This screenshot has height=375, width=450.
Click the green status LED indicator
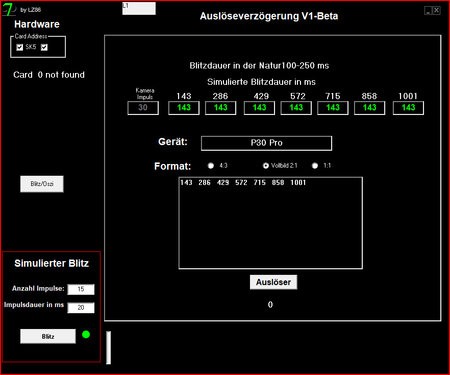click(x=86, y=334)
